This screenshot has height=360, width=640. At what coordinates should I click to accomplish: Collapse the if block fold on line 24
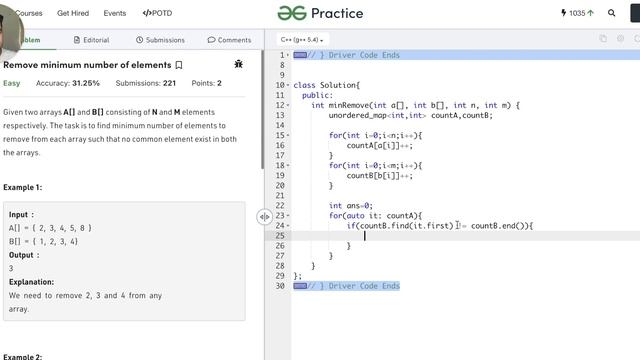pyautogui.click(x=288, y=226)
